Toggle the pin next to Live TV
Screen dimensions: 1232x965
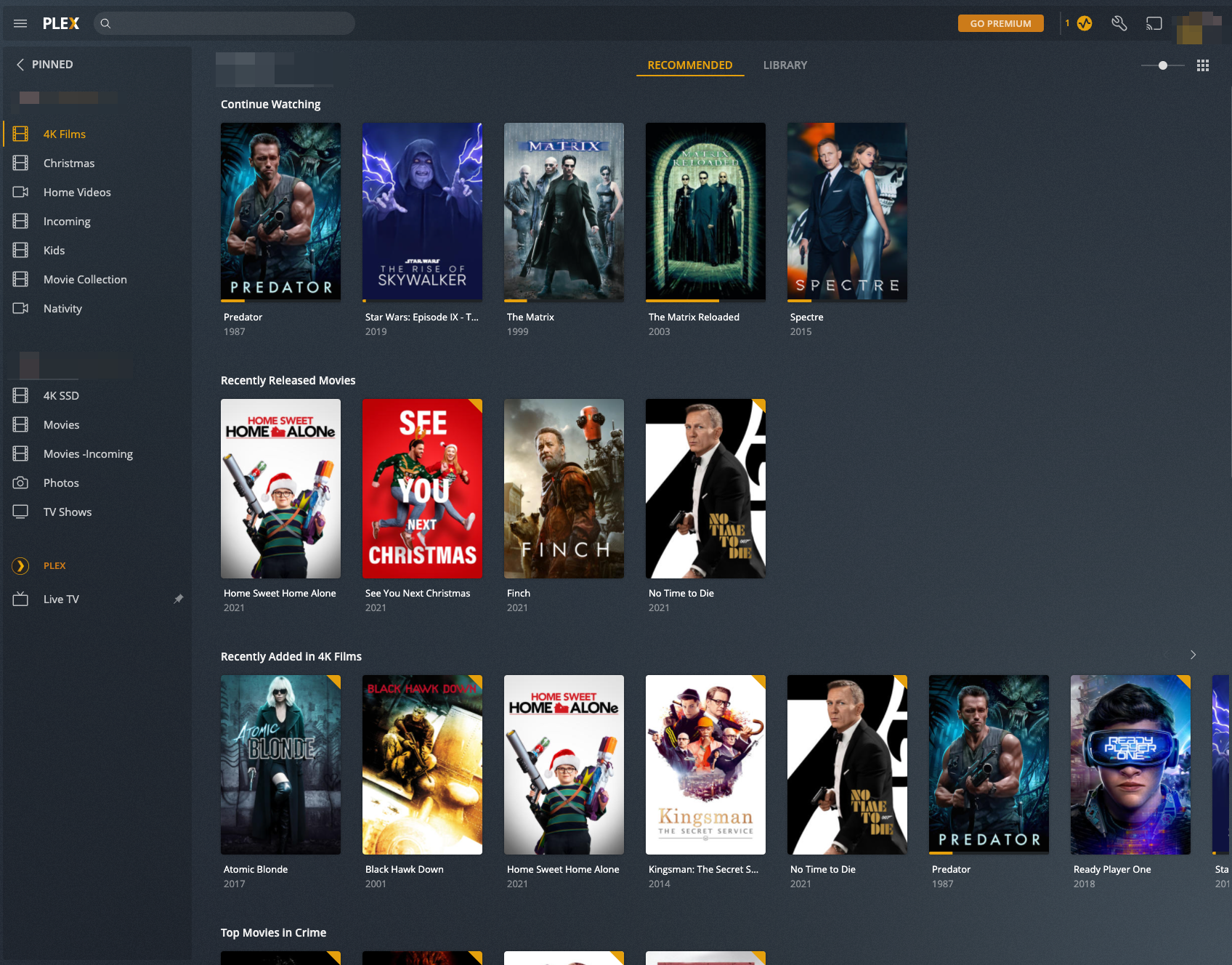[179, 599]
